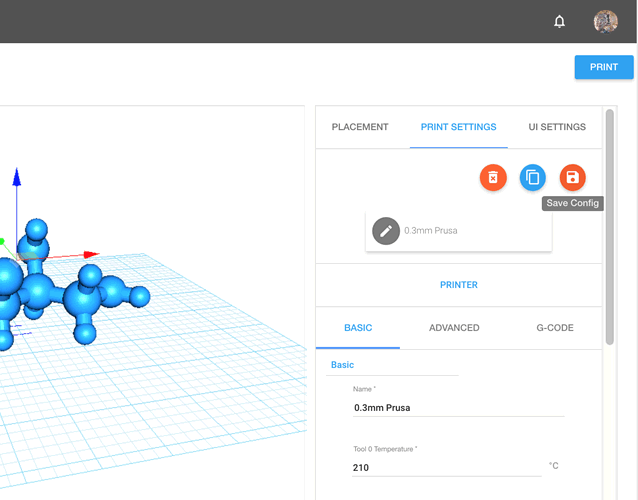Select the ADVANCED settings tab
The width and height of the screenshot is (638, 500).
(454, 328)
